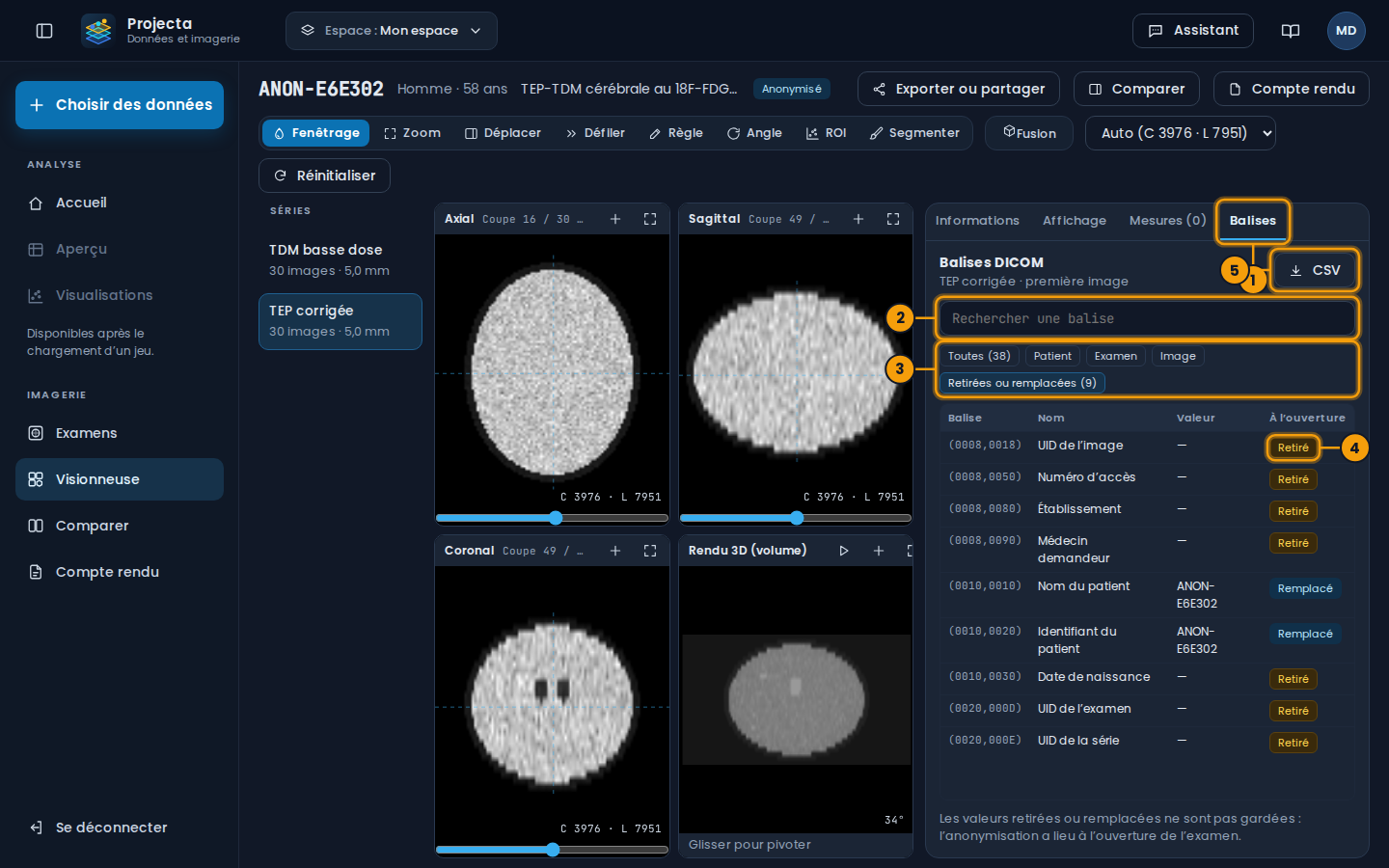This screenshot has height=868, width=1389.
Task: Go to Accueil in the sidebar
Action: tap(120, 203)
